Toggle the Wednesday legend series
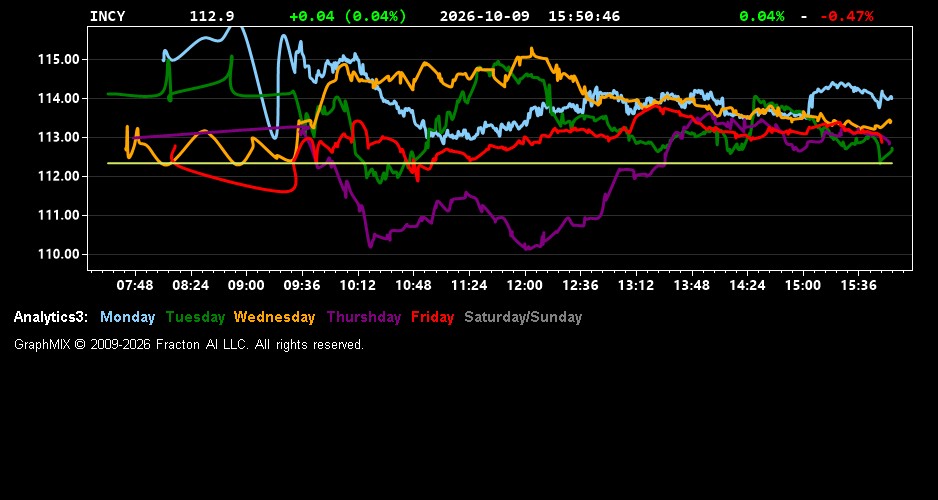 tap(275, 317)
